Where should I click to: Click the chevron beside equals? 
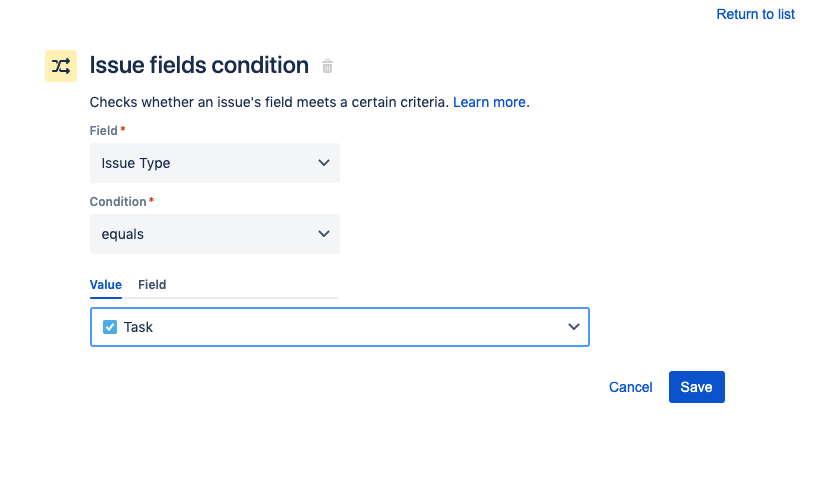click(323, 234)
